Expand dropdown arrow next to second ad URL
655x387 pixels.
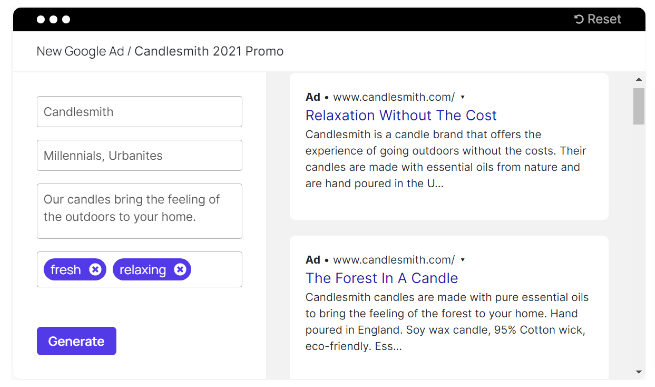click(x=462, y=260)
